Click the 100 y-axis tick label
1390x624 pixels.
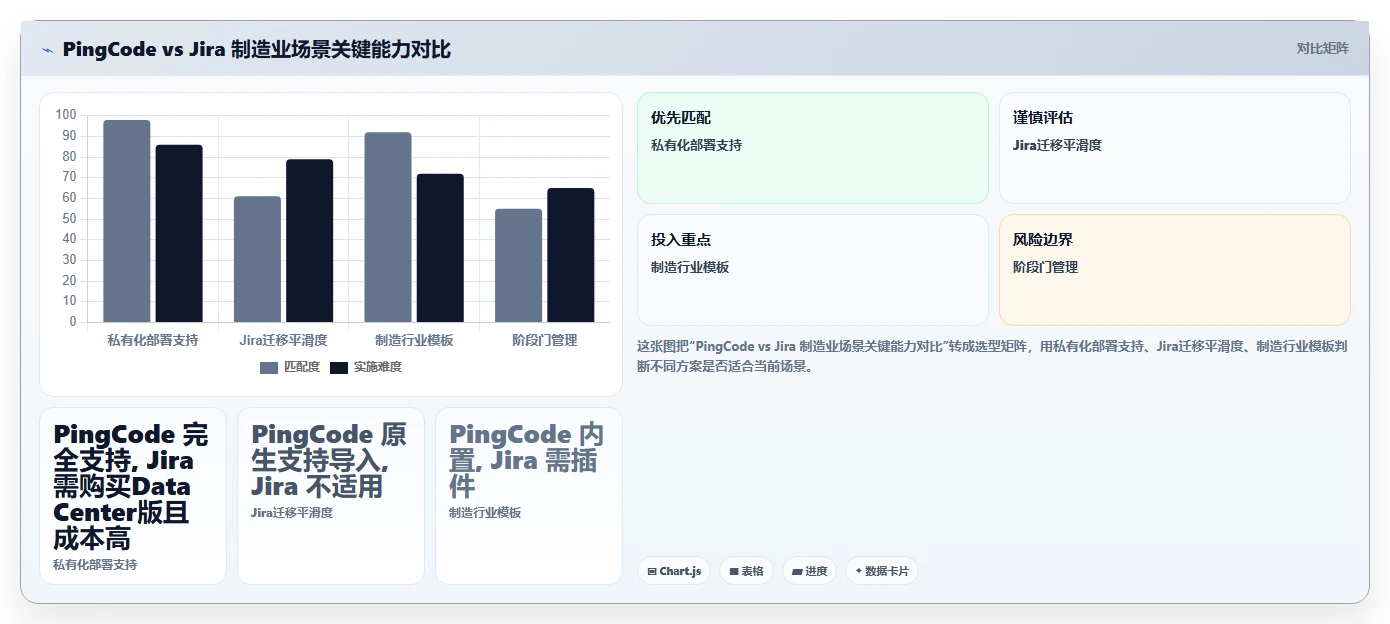click(x=66, y=115)
